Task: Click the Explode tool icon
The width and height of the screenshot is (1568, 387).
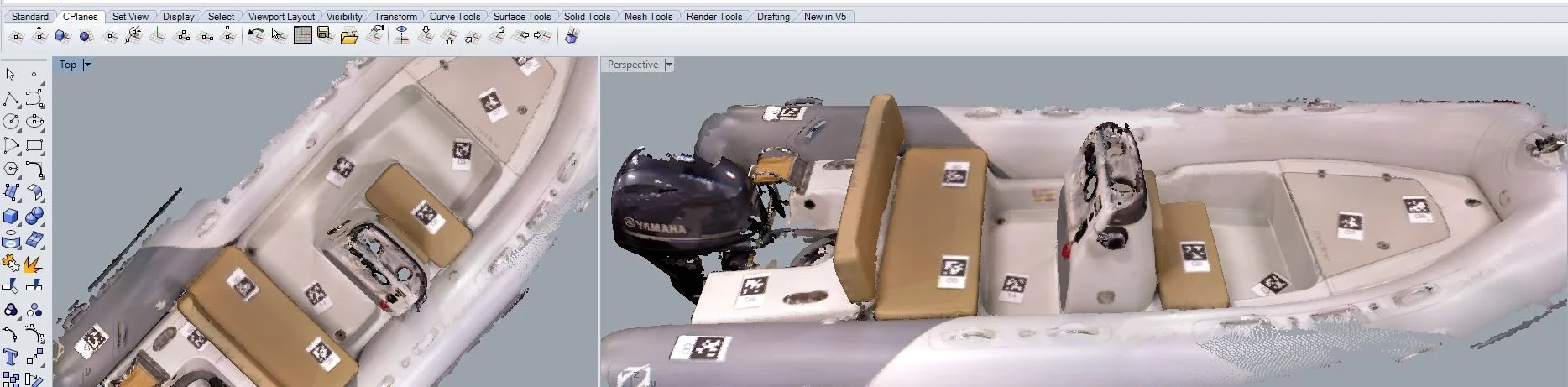Action: pos(34,264)
